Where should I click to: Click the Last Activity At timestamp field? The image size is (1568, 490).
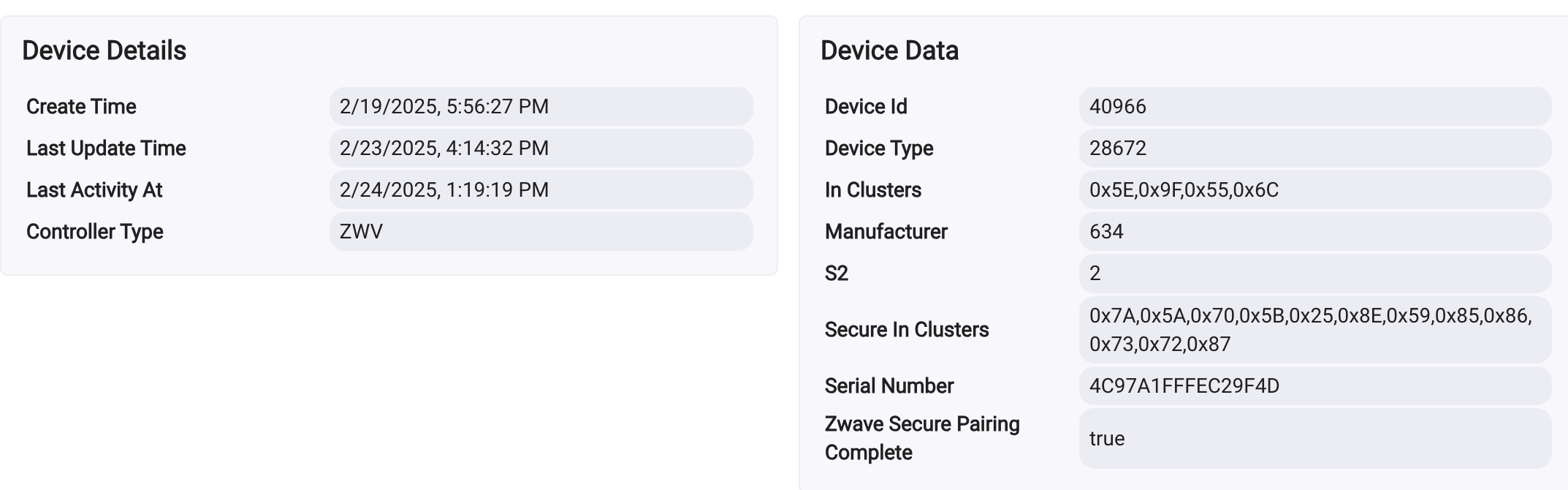[541, 190]
